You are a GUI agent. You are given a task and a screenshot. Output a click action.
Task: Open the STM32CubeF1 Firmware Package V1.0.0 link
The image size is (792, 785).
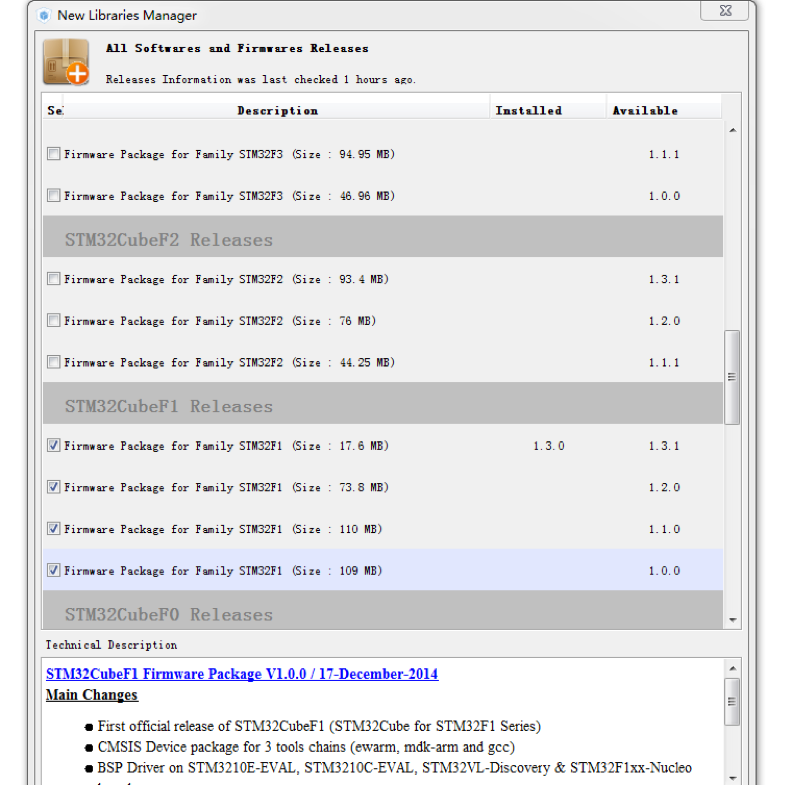pos(242,674)
